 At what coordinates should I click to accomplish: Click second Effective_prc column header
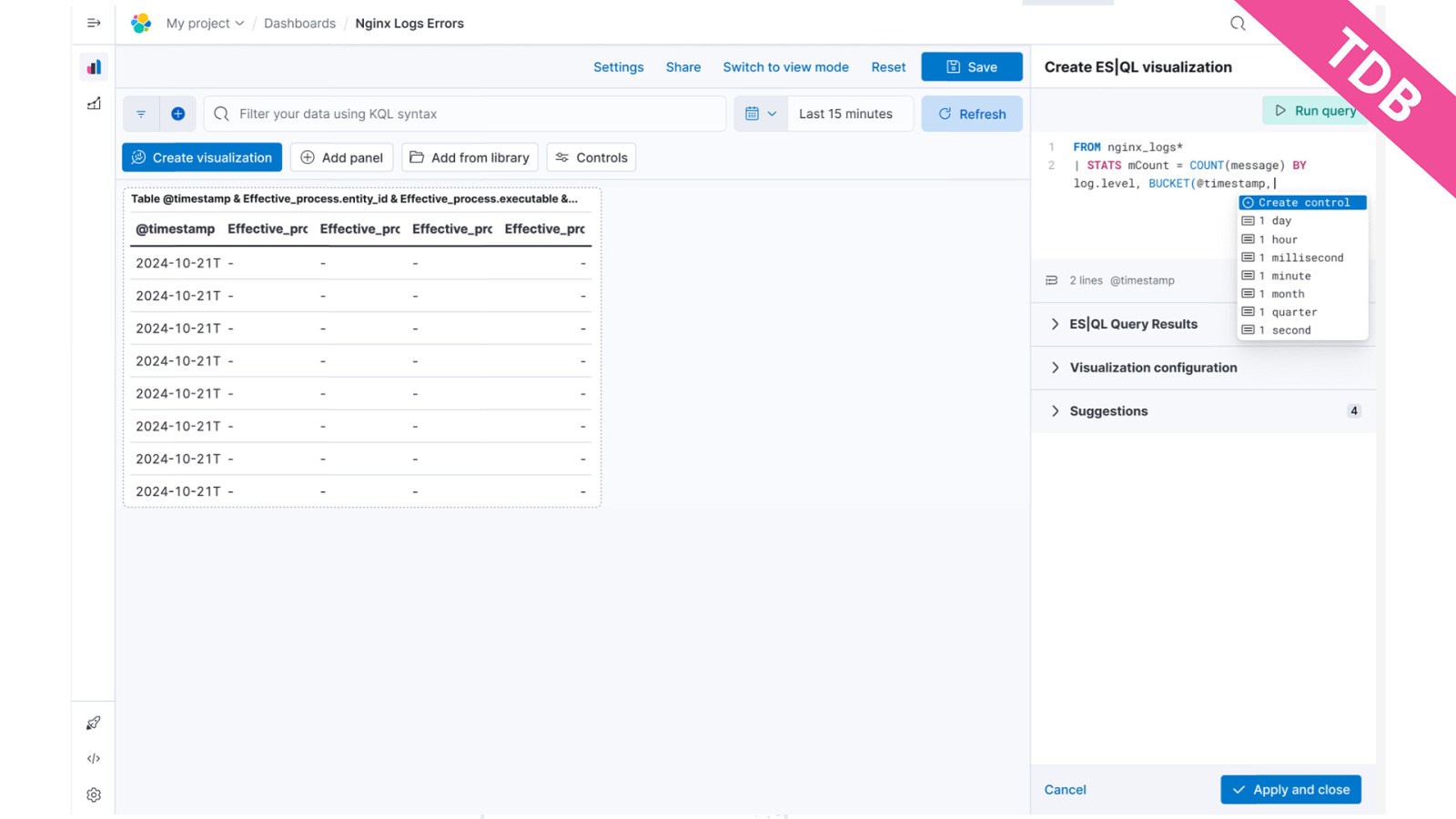click(x=360, y=229)
